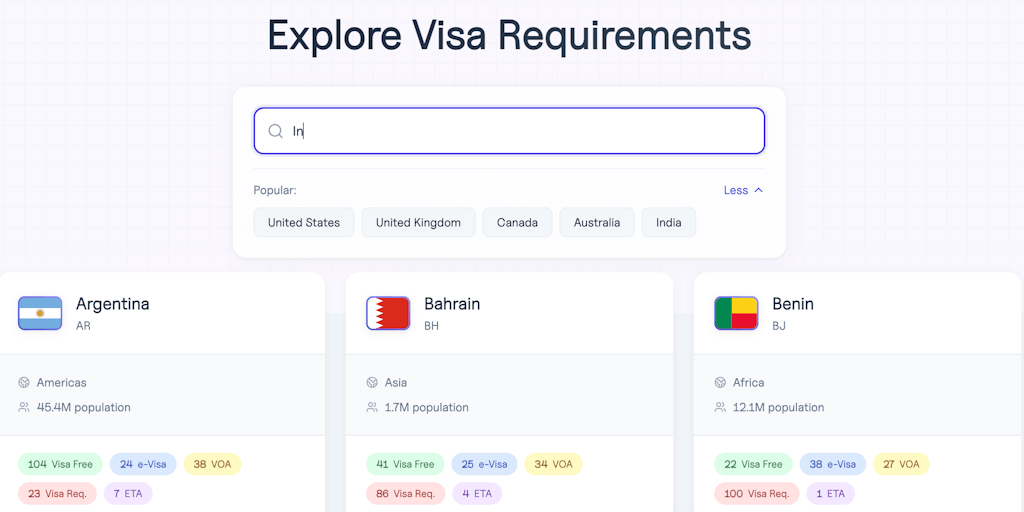Click the Explore Visa Requirements heading
The height and width of the screenshot is (512, 1024).
(509, 35)
